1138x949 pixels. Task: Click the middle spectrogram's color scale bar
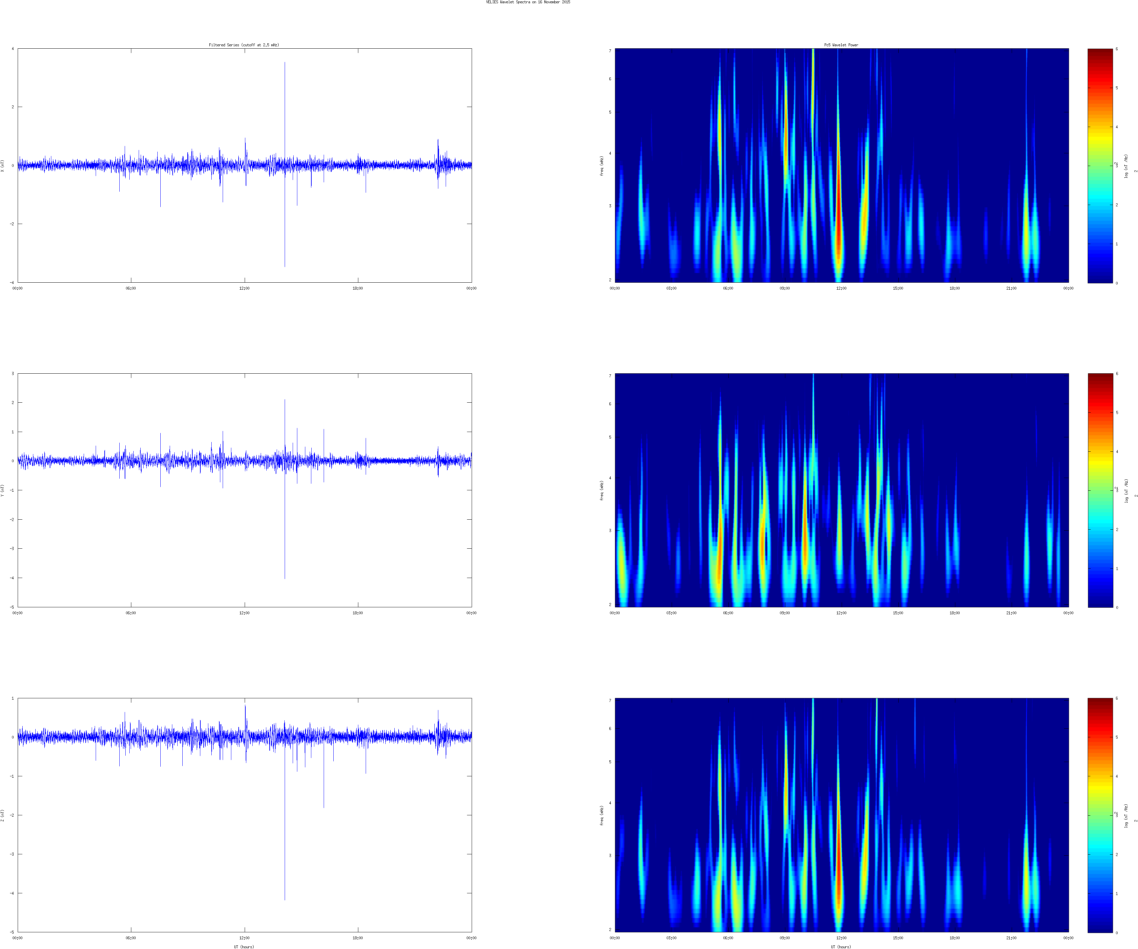coord(1100,490)
